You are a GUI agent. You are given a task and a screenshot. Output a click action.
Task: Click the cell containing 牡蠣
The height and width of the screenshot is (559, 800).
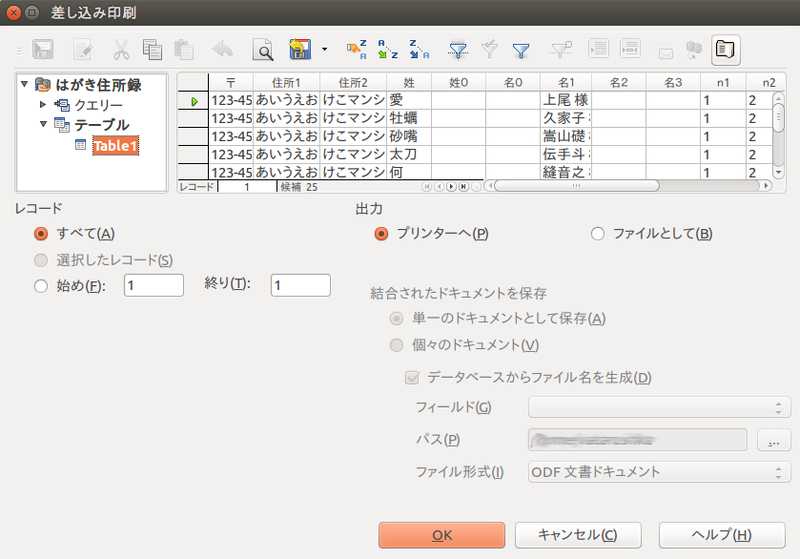409,118
